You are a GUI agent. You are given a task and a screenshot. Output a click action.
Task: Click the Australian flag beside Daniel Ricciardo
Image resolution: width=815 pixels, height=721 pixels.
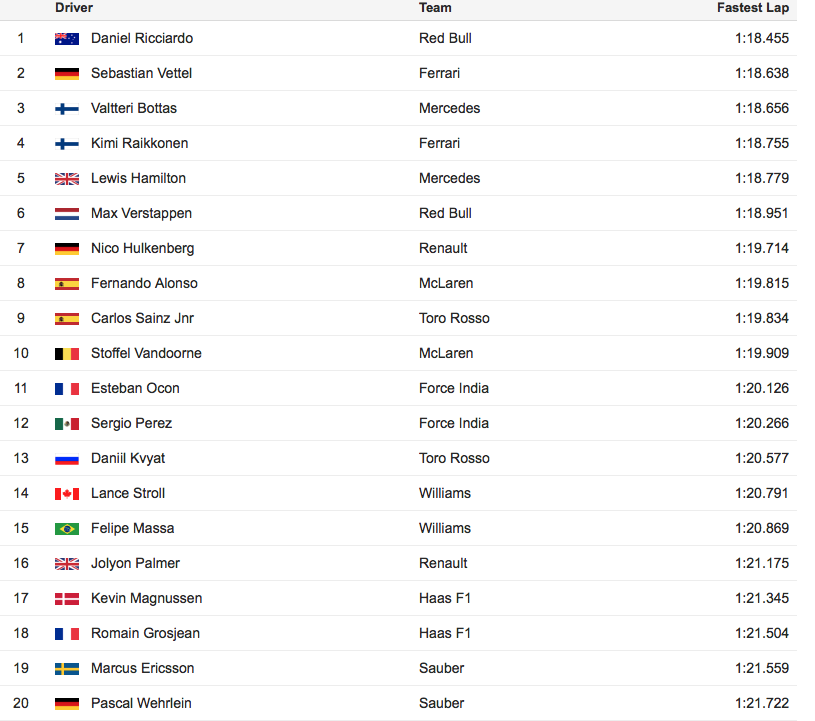tap(67, 39)
